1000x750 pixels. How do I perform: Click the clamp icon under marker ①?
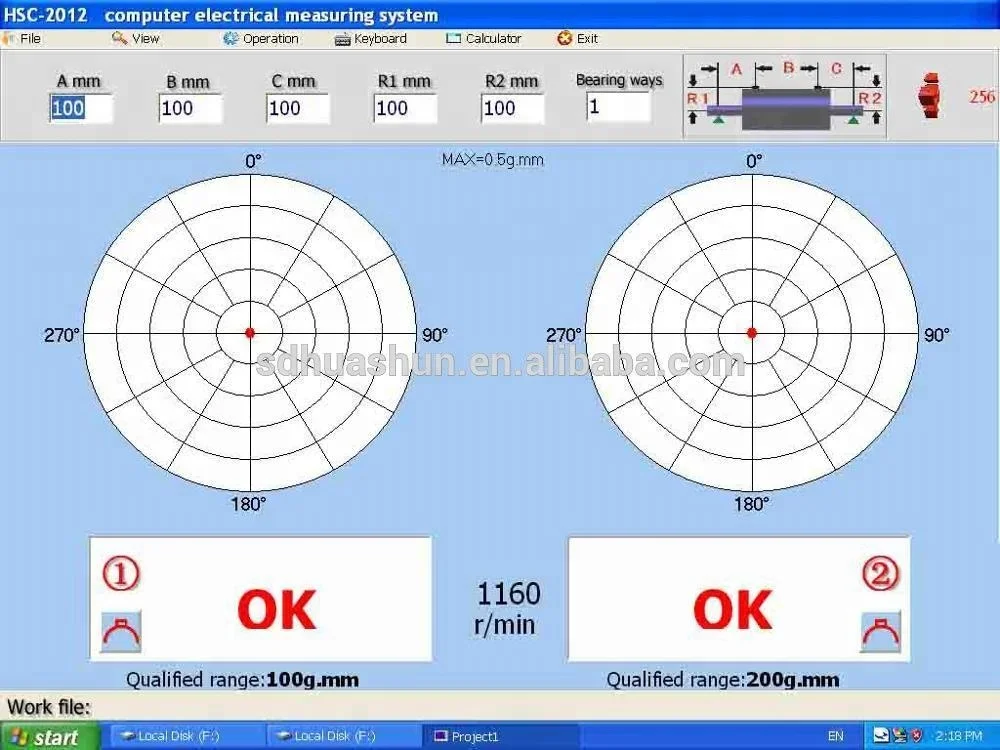pyautogui.click(x=122, y=632)
